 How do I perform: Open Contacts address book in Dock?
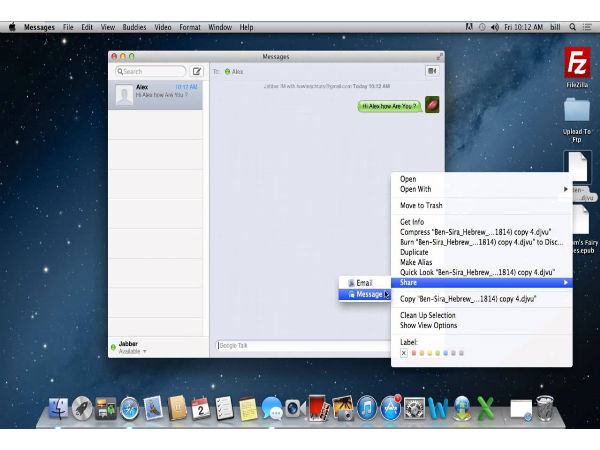point(177,408)
